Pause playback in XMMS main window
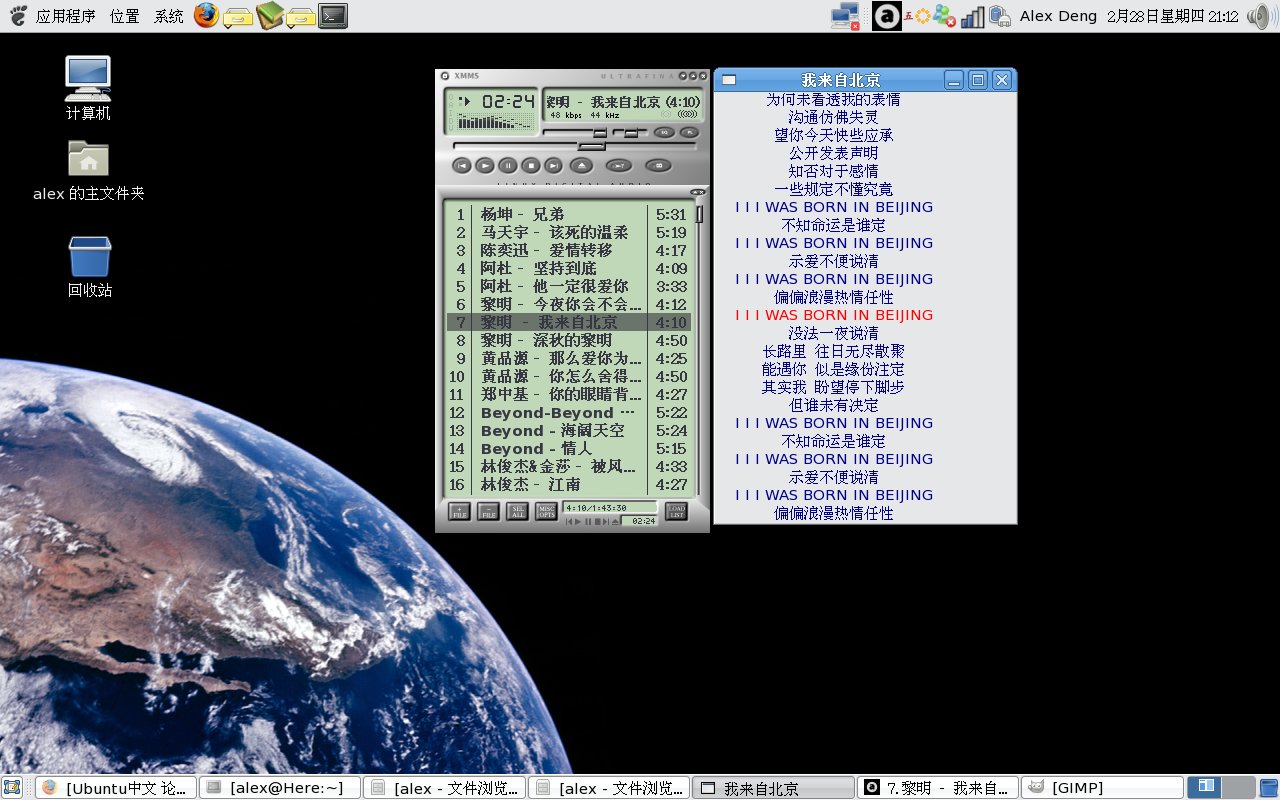 [508, 165]
